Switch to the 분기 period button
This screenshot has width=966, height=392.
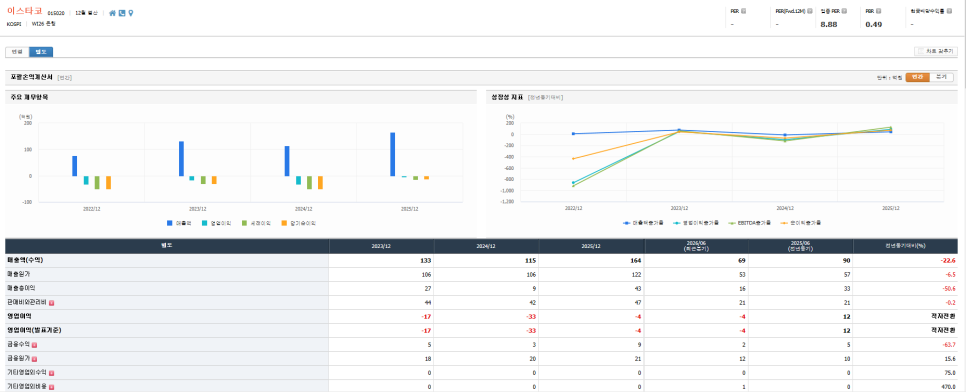tap(941, 77)
